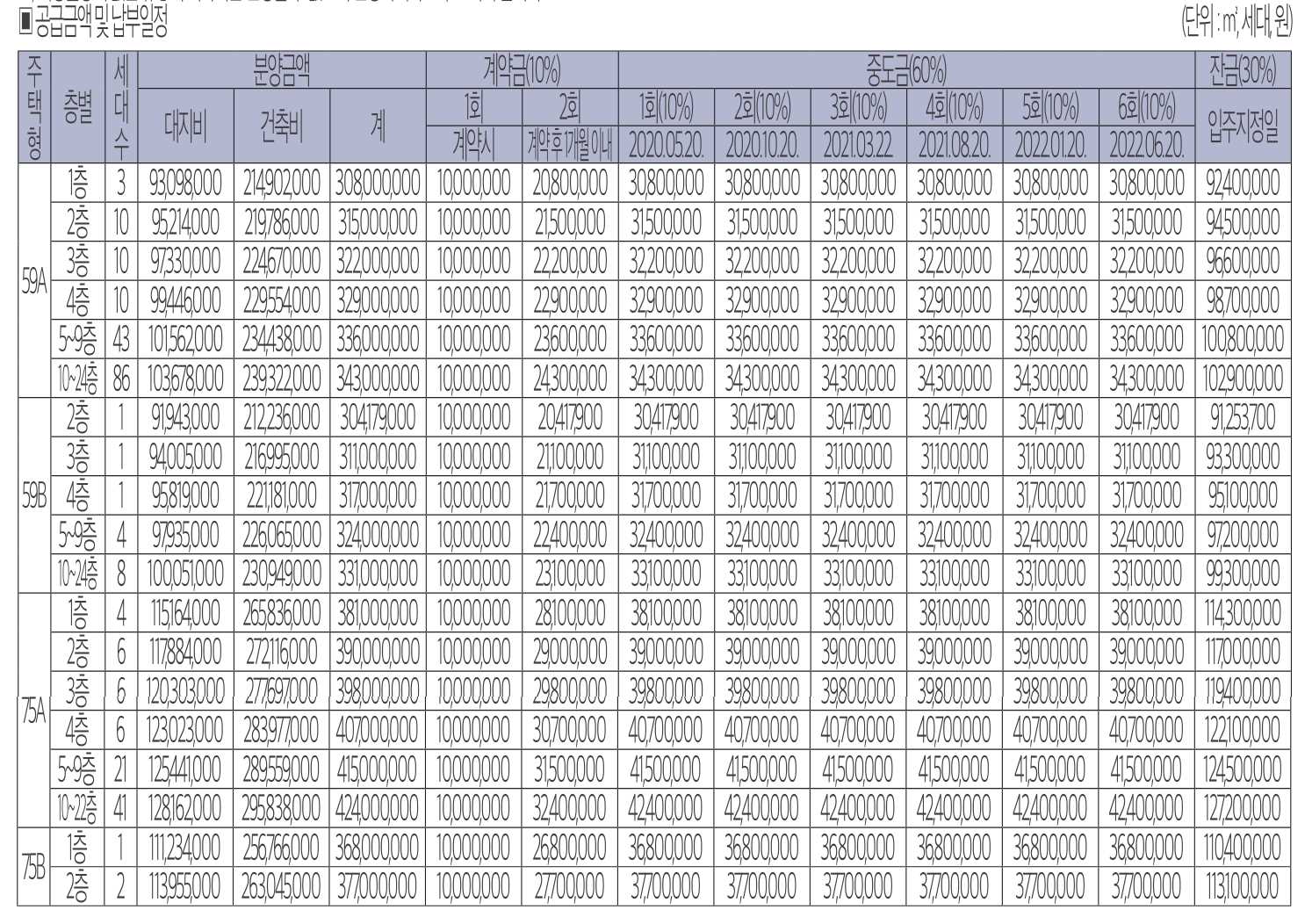
Task: Click the '59A' housing type cell
Action: (34, 281)
